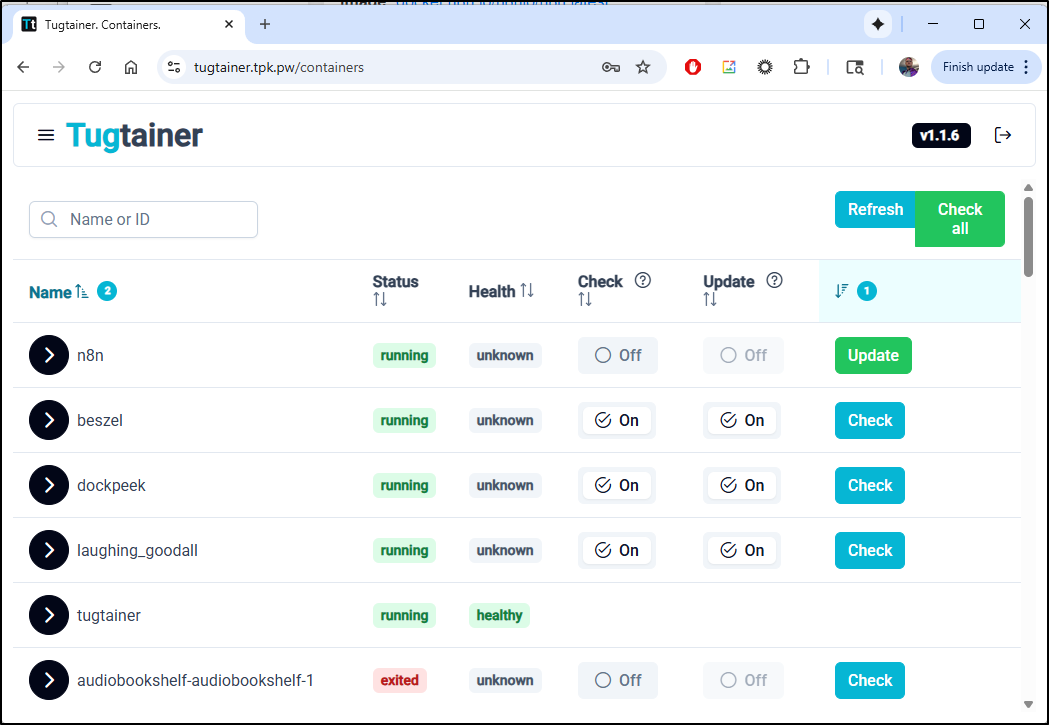Click the logout icon in header

(x=1003, y=135)
